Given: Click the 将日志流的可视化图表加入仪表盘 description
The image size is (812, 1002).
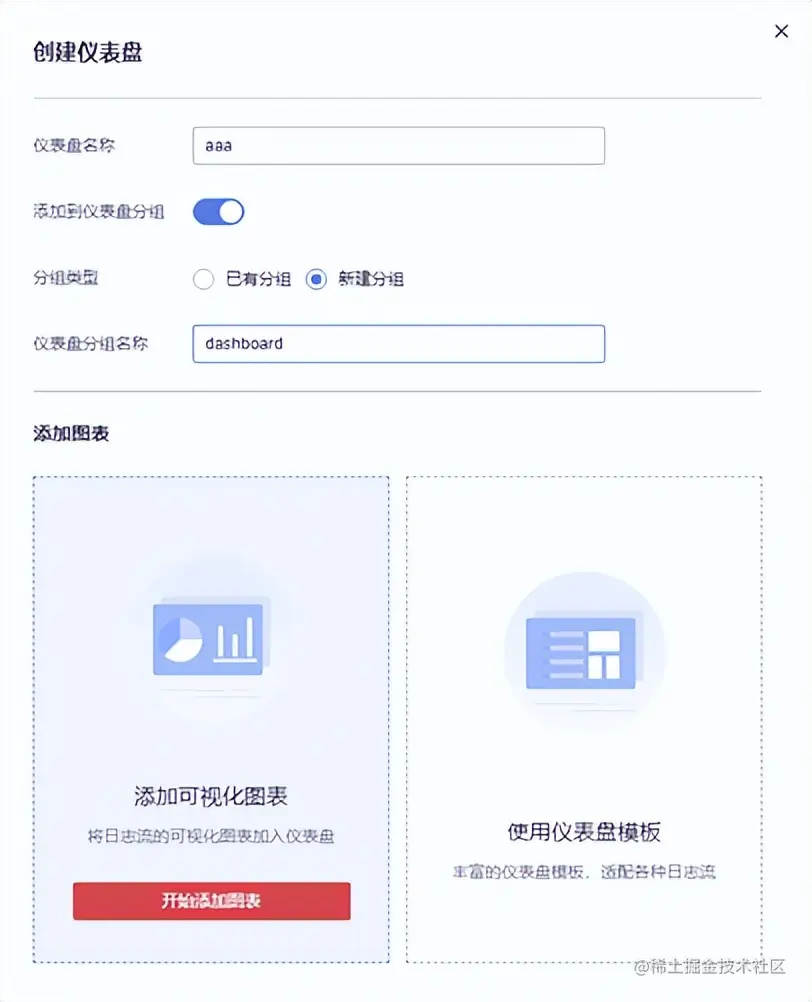Looking at the screenshot, I should click(211, 836).
